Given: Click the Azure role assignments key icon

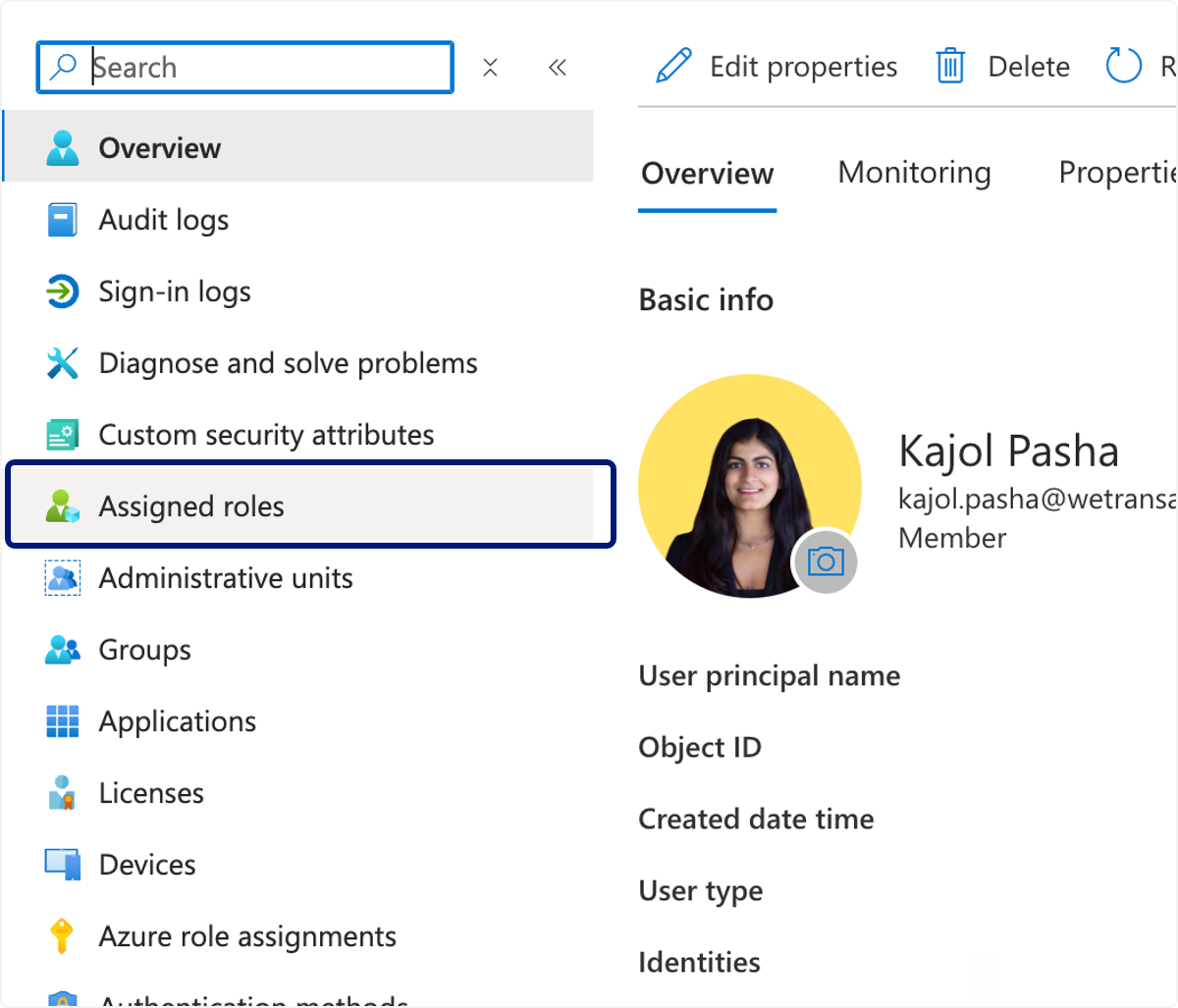Looking at the screenshot, I should coord(62,936).
